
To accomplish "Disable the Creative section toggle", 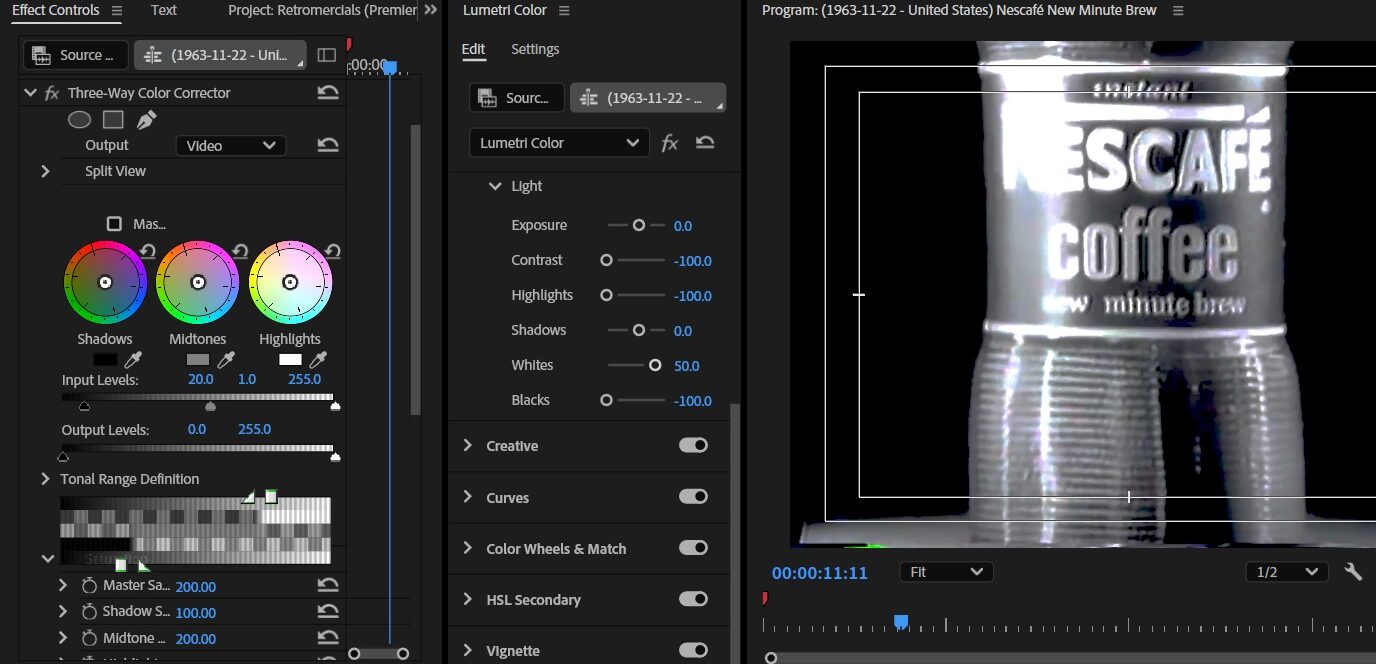I will pyautogui.click(x=693, y=445).
